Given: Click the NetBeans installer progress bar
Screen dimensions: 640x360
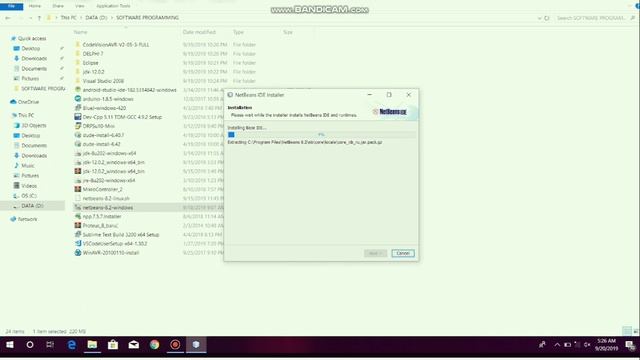Looking at the screenshot, I should point(322,135).
